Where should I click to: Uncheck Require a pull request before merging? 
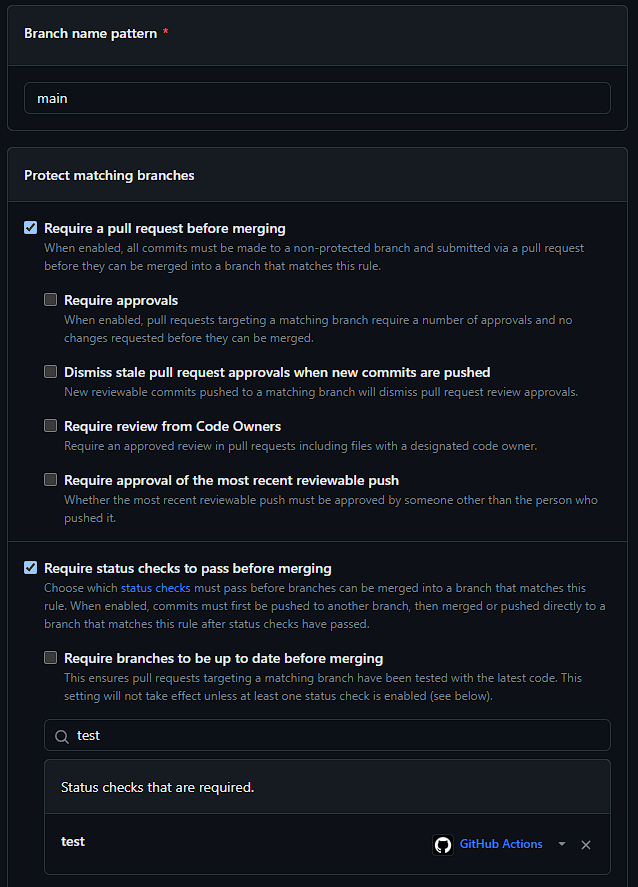[31, 228]
